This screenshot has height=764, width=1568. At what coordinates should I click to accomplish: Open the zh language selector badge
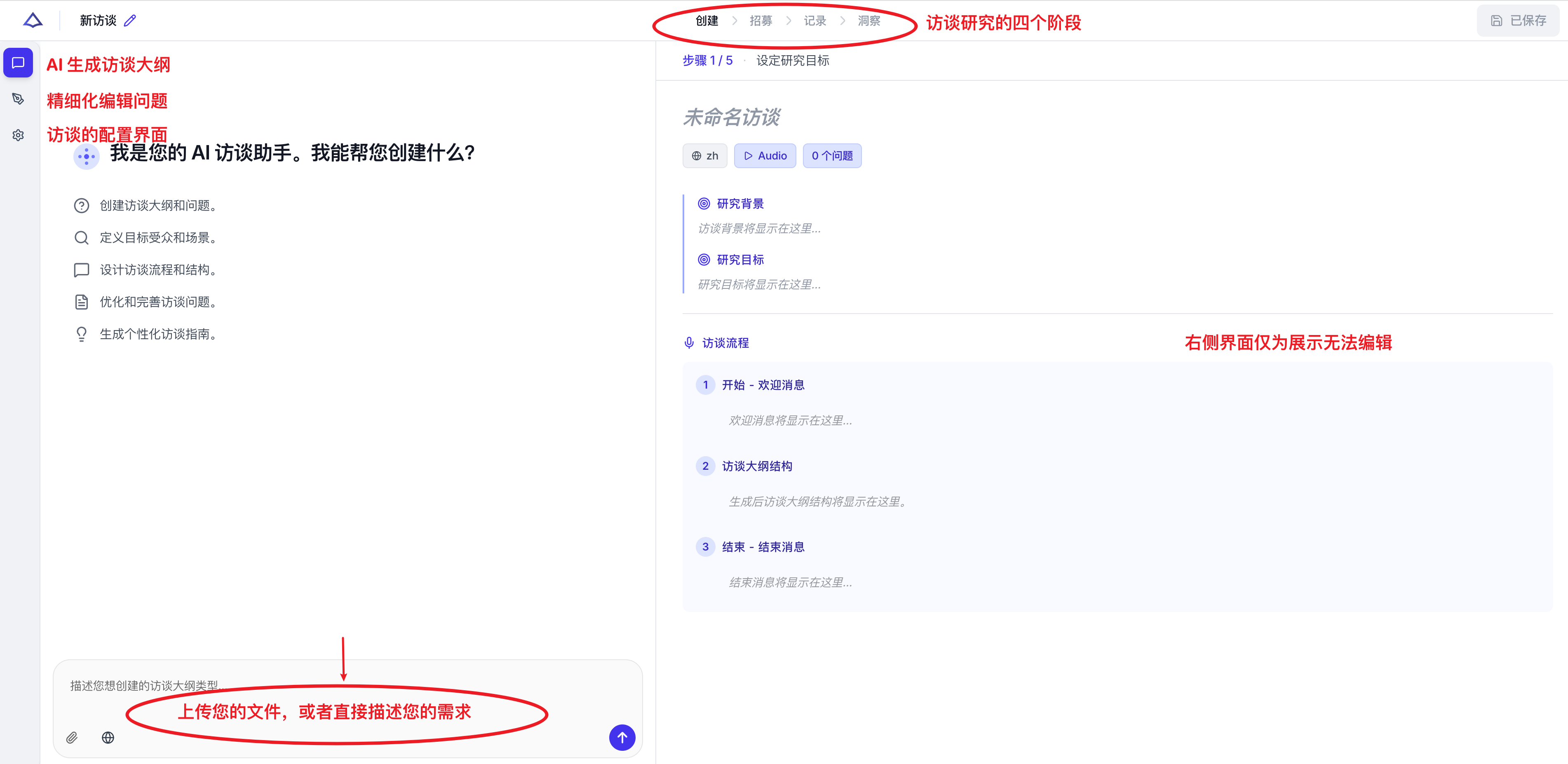click(x=705, y=156)
